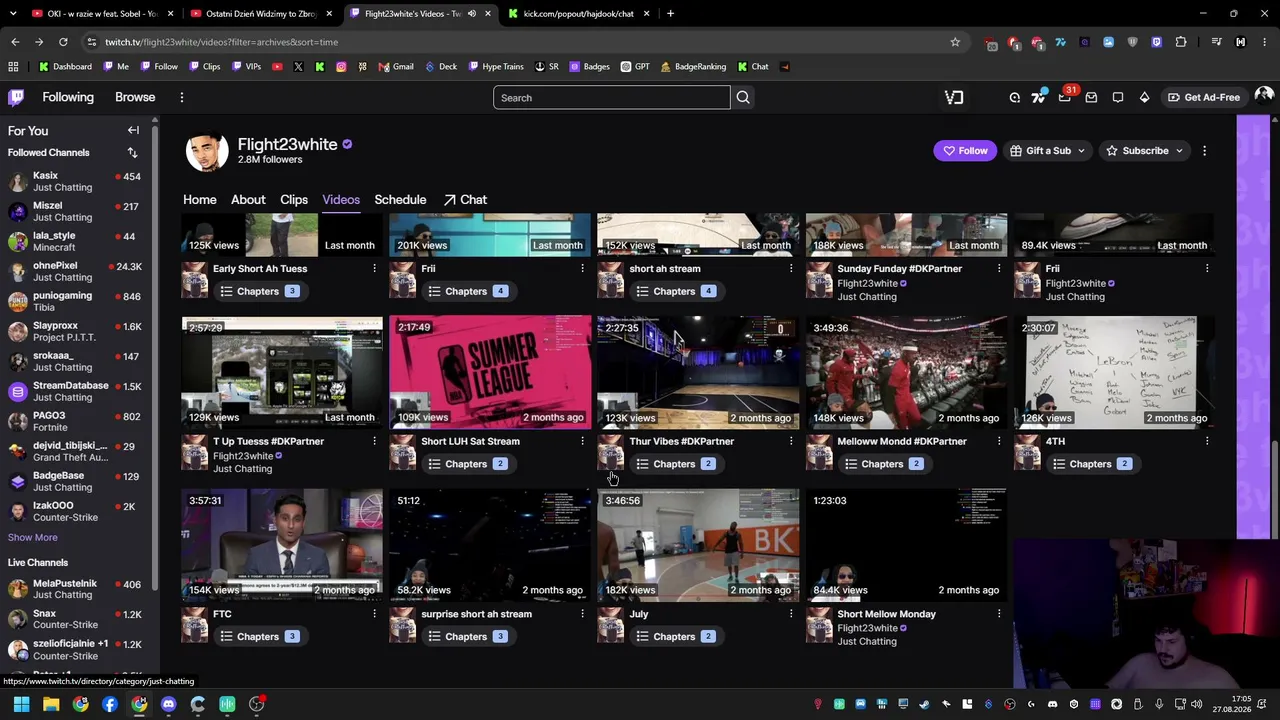Switch to the Schedule channel tab
The width and height of the screenshot is (1280, 720).
point(400,200)
